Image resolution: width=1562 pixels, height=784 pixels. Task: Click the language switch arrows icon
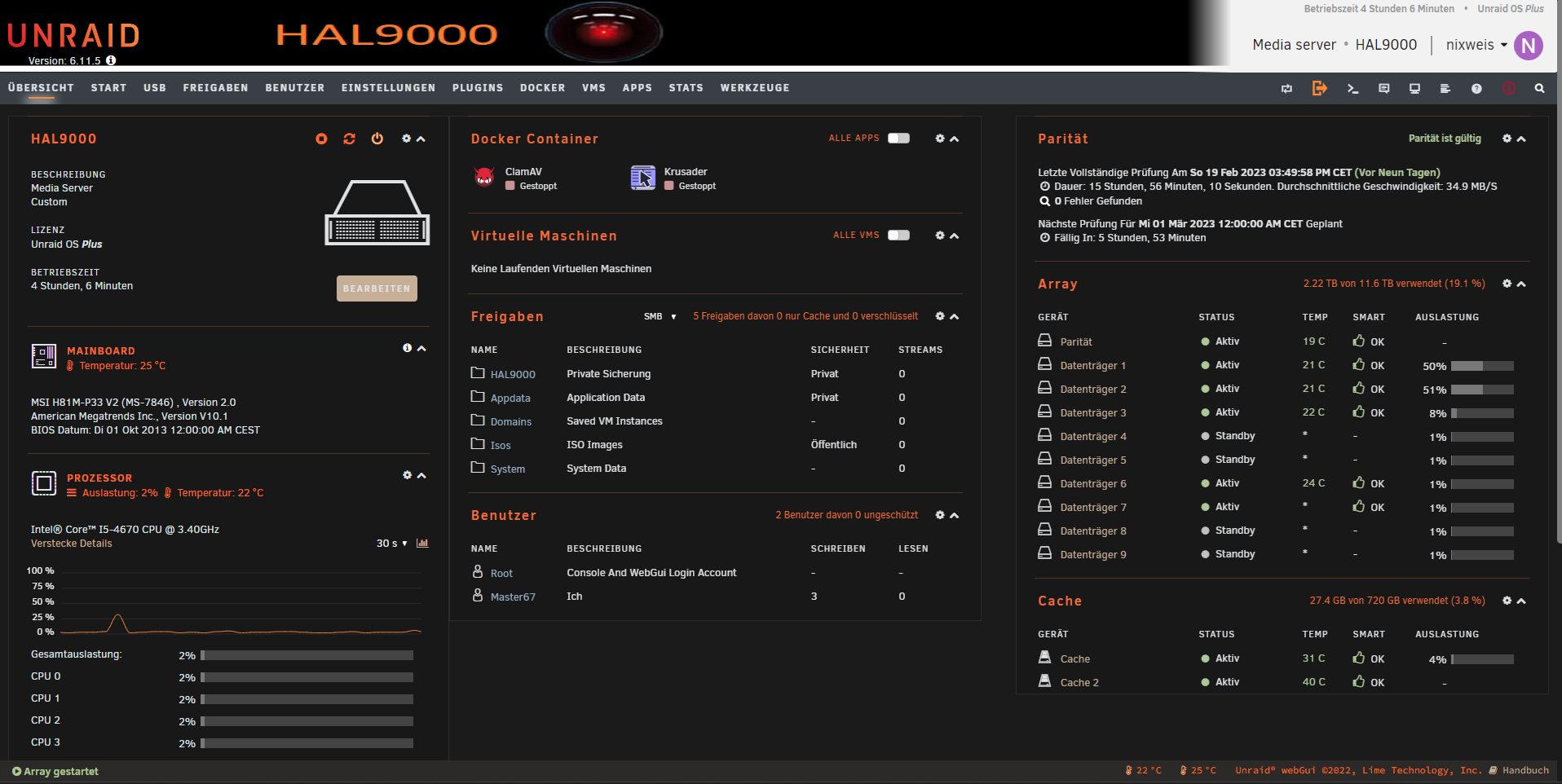point(1286,89)
